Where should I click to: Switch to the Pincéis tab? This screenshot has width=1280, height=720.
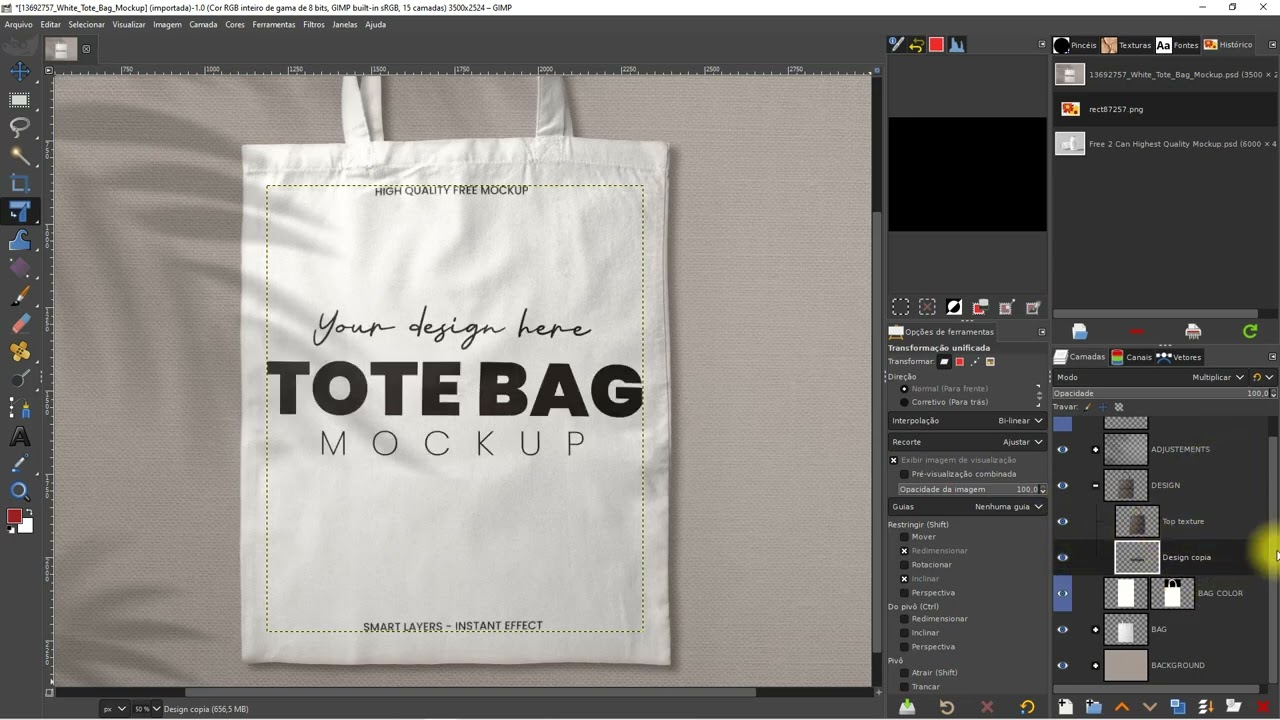[x=1076, y=45]
